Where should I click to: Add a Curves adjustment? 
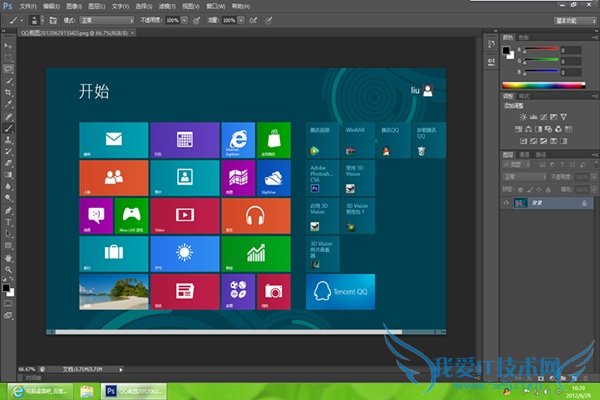pos(543,117)
